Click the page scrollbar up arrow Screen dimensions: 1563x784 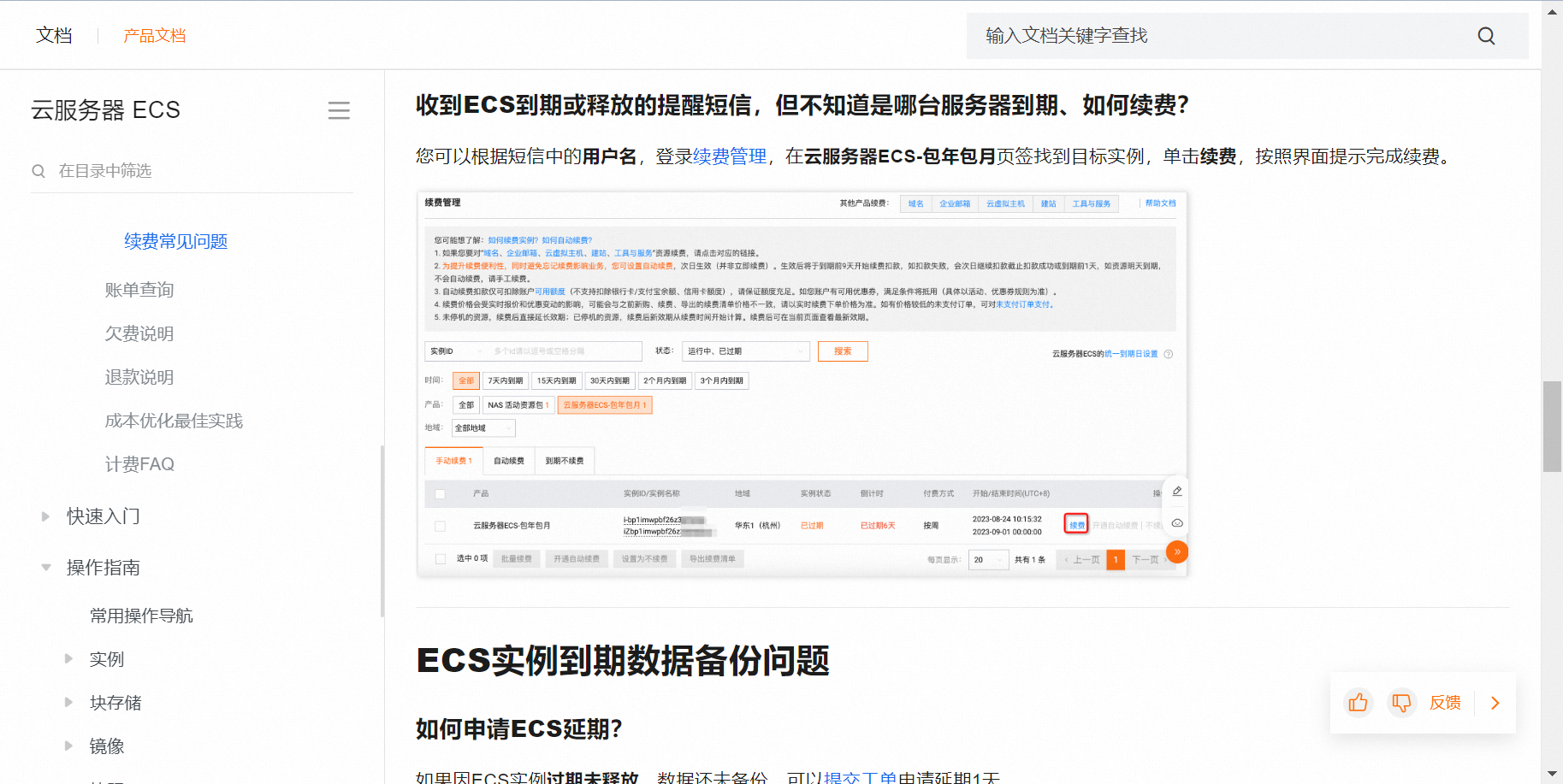pos(1552,11)
